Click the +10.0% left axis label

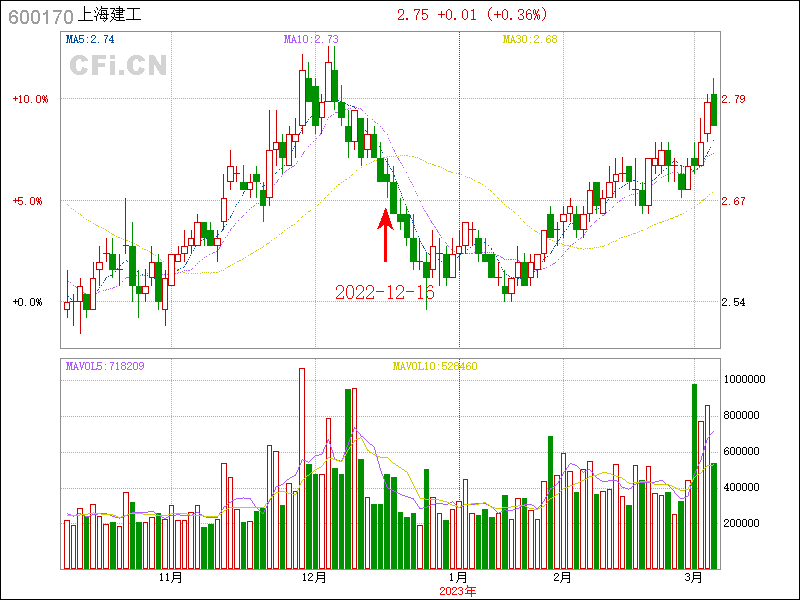[x=30, y=99]
